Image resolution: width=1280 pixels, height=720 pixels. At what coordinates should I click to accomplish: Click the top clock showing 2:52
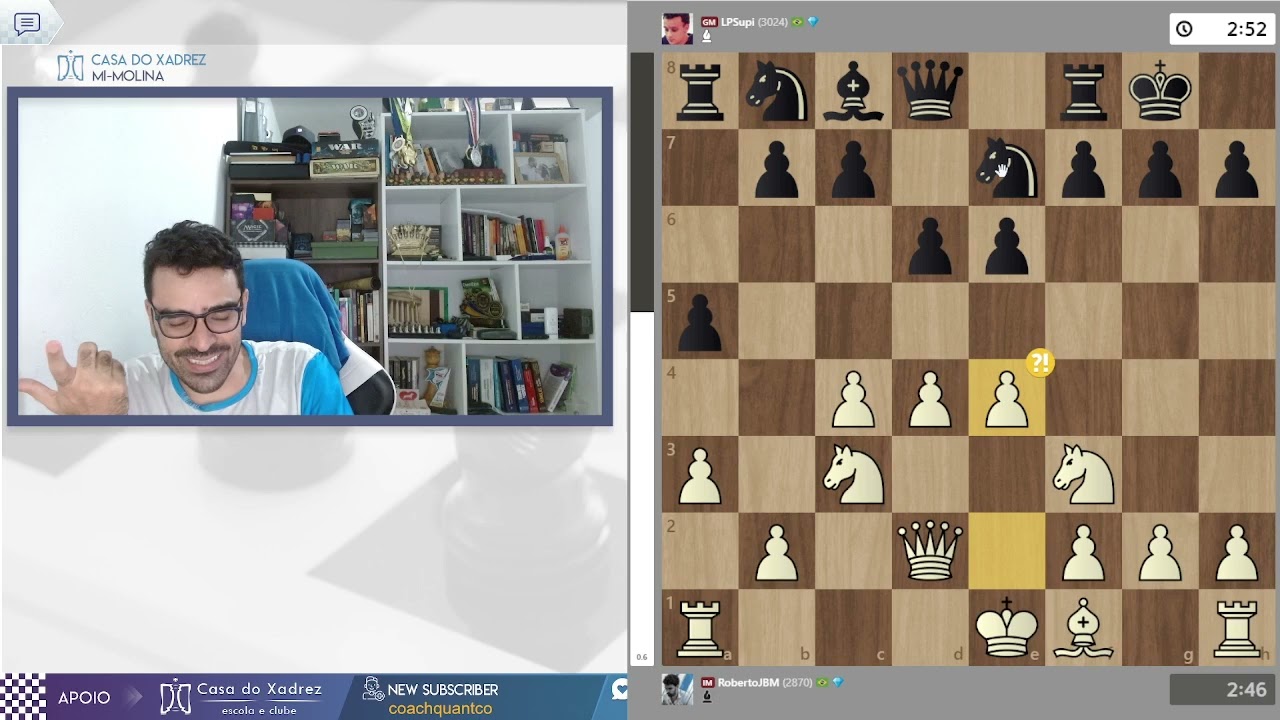point(1222,29)
